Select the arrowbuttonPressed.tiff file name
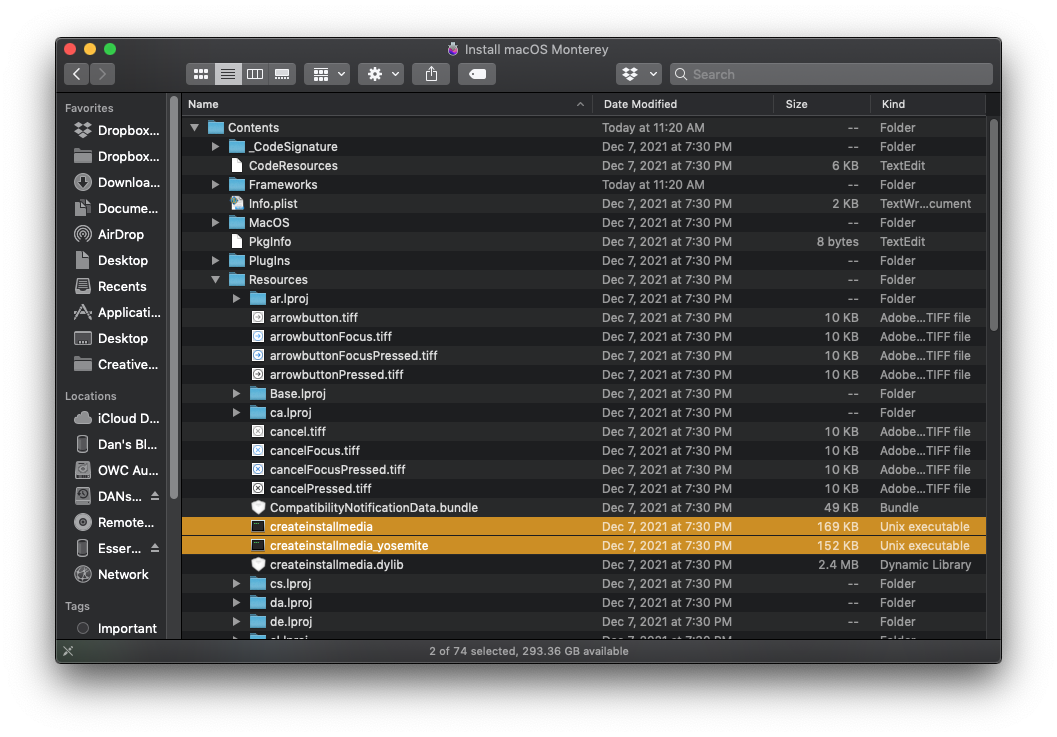The height and width of the screenshot is (737, 1057). [x=336, y=374]
